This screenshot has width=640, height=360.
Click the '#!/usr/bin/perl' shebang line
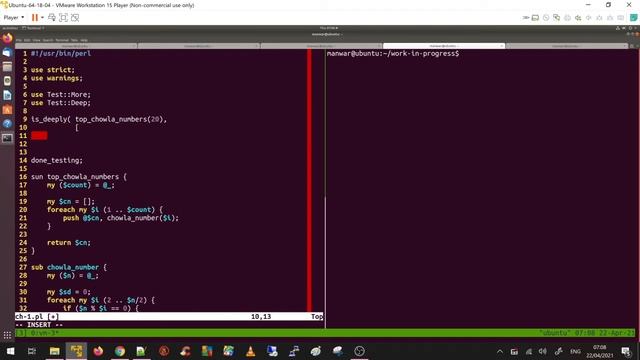(61, 53)
